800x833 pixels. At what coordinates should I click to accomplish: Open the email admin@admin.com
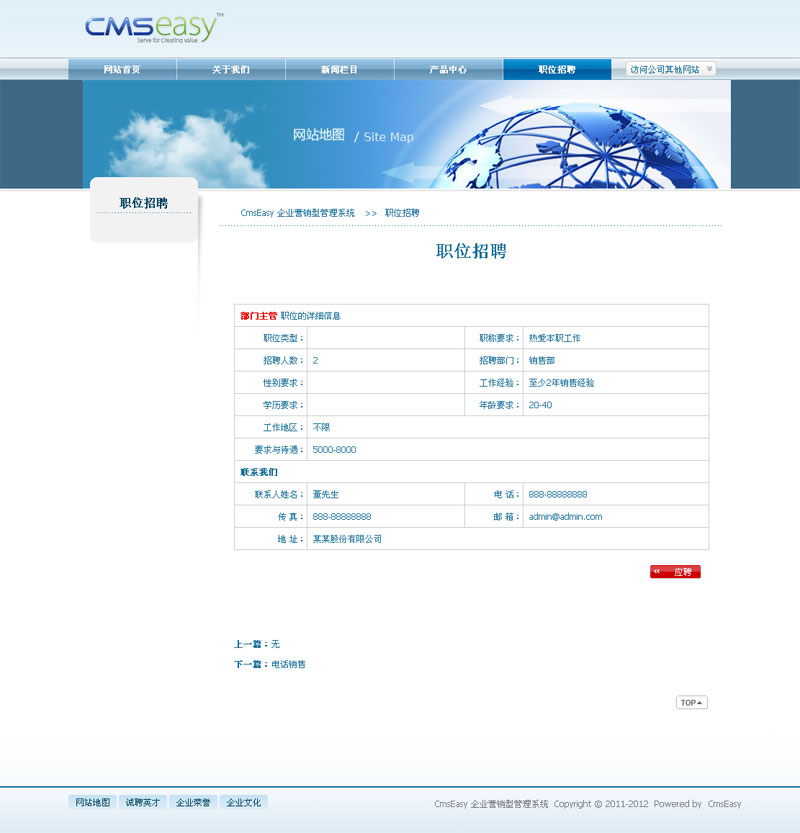[x=565, y=517]
